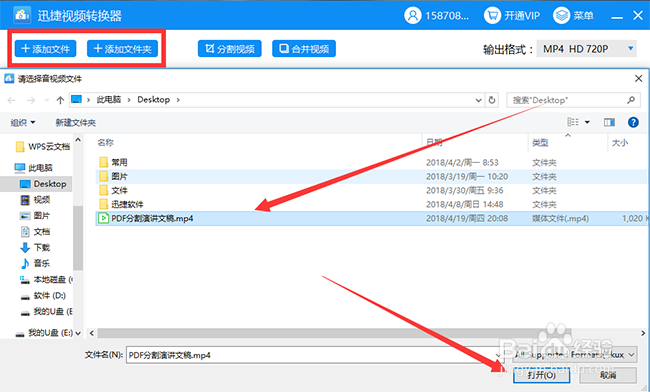Click date 2018/4/19/周四 20:08
Screen dimensions: 650x392
pos(467,218)
